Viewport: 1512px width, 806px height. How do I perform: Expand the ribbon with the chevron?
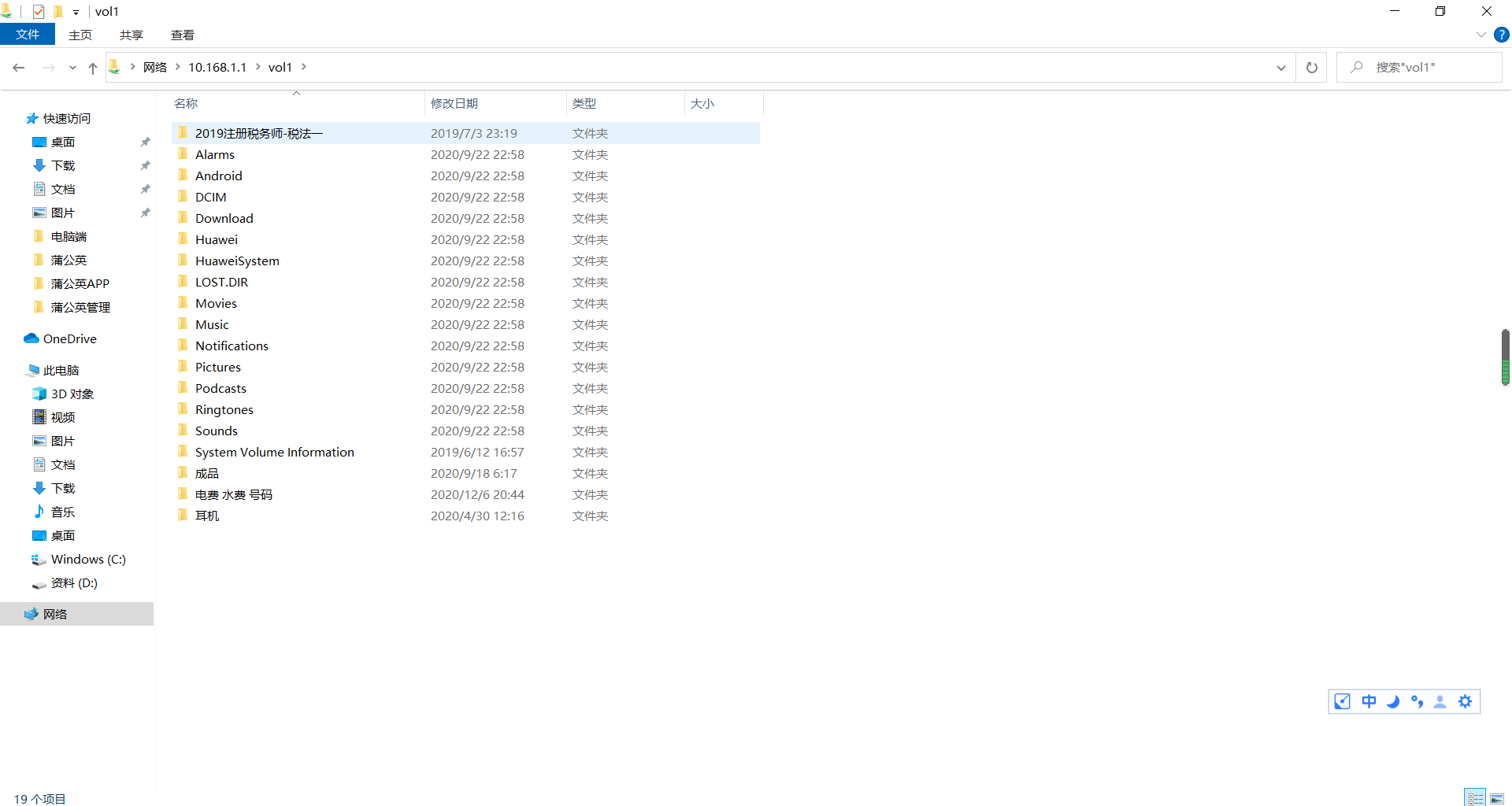point(1480,35)
